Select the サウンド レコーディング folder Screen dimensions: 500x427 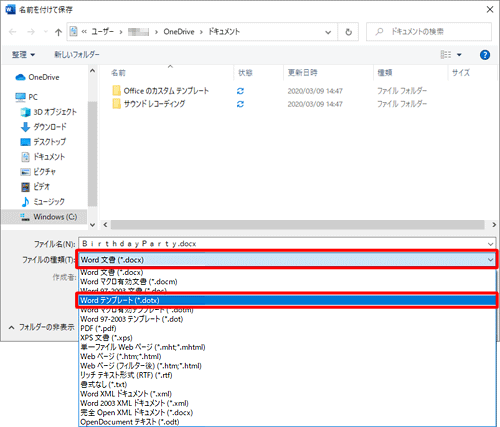149,104
